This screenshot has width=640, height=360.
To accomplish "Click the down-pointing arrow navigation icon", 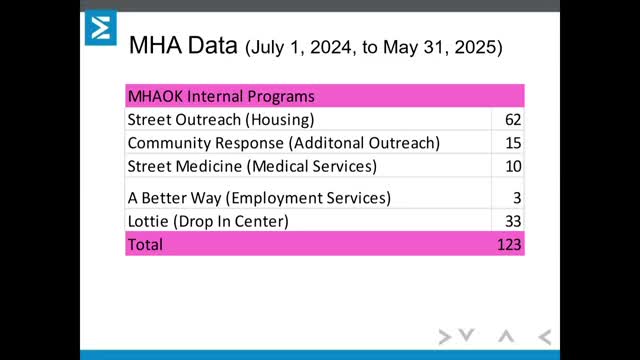I will pyautogui.click(x=467, y=335).
